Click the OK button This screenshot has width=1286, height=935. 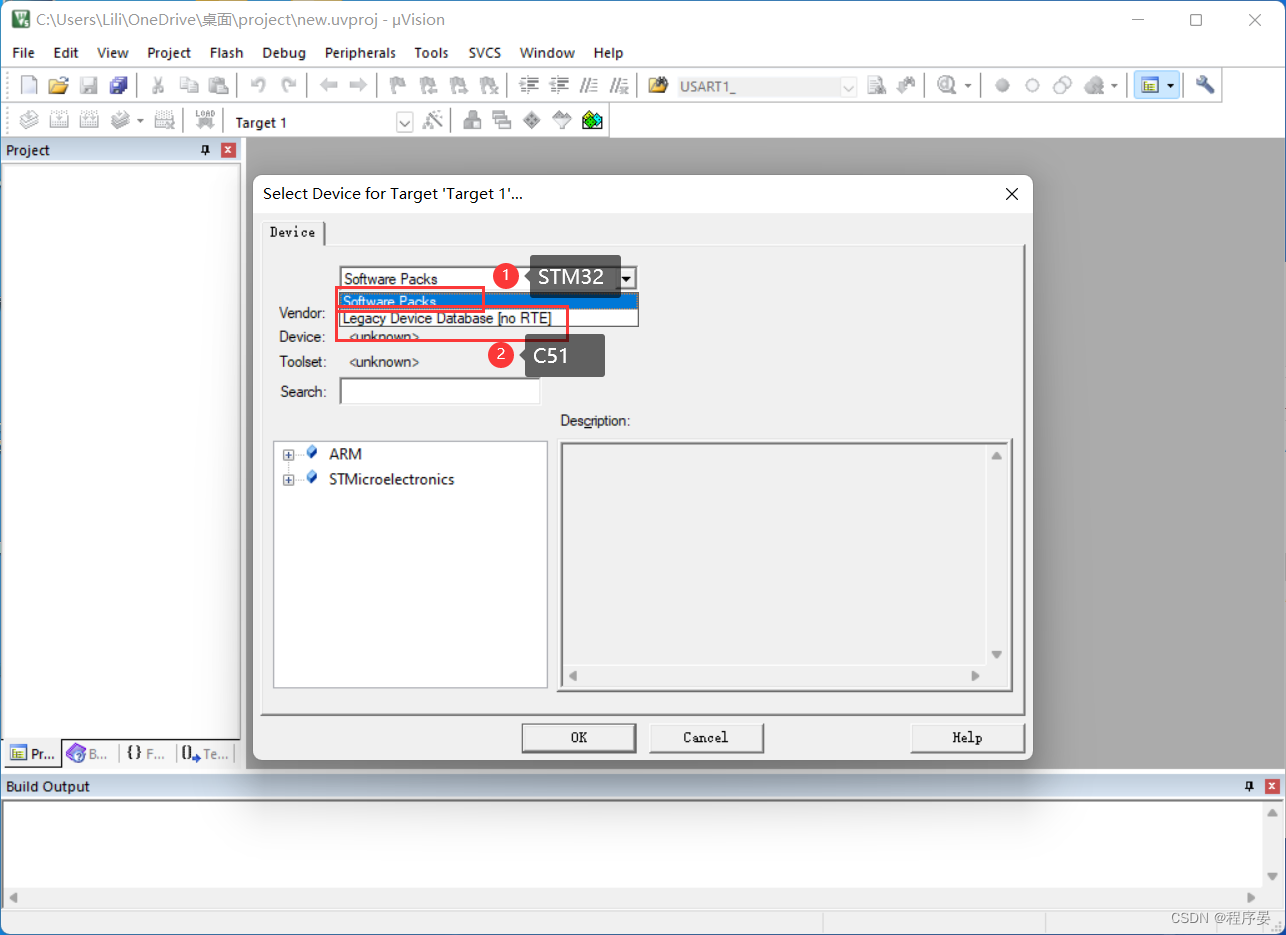coord(579,738)
